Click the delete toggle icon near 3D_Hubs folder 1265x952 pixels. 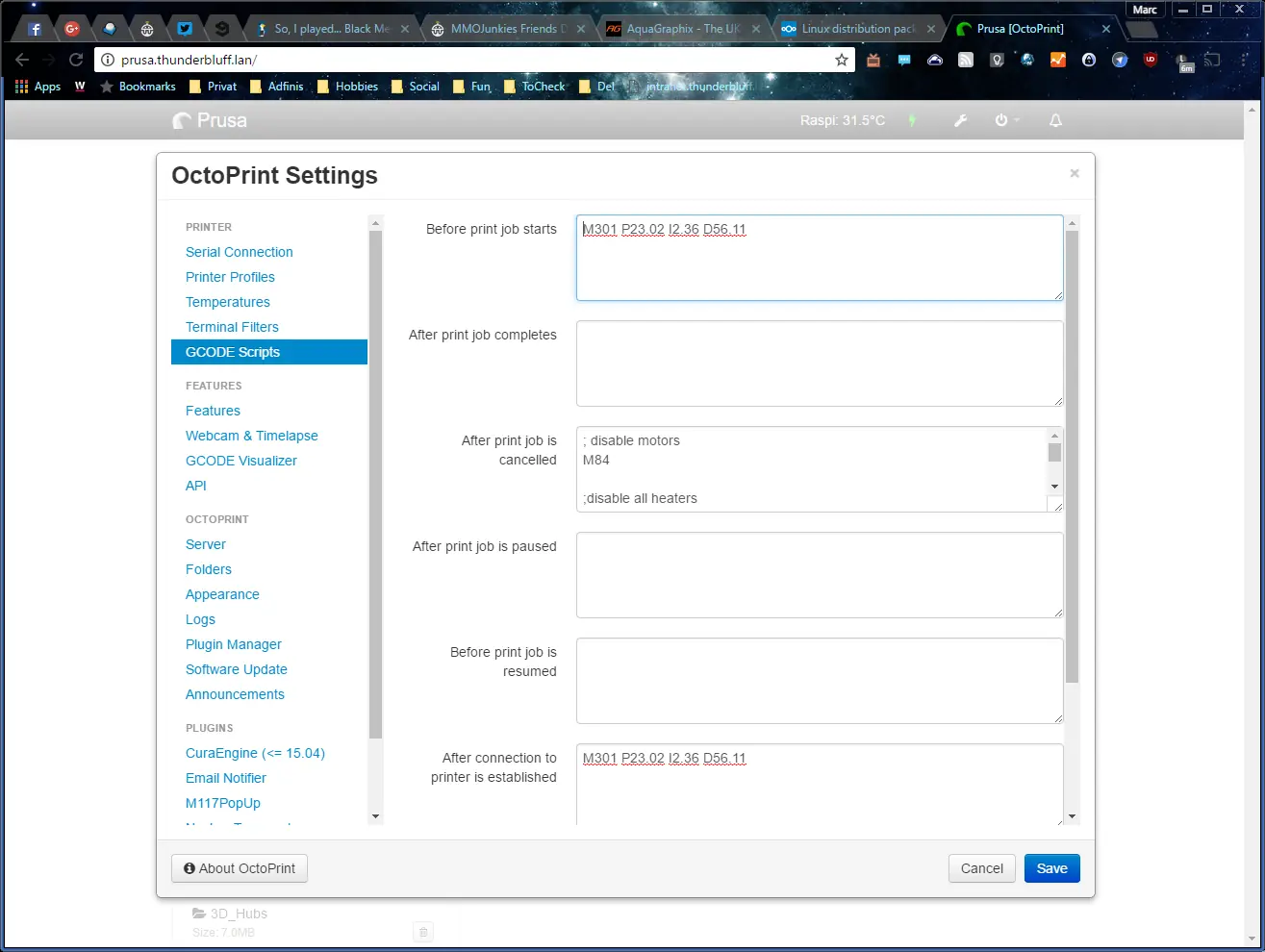pos(422,931)
